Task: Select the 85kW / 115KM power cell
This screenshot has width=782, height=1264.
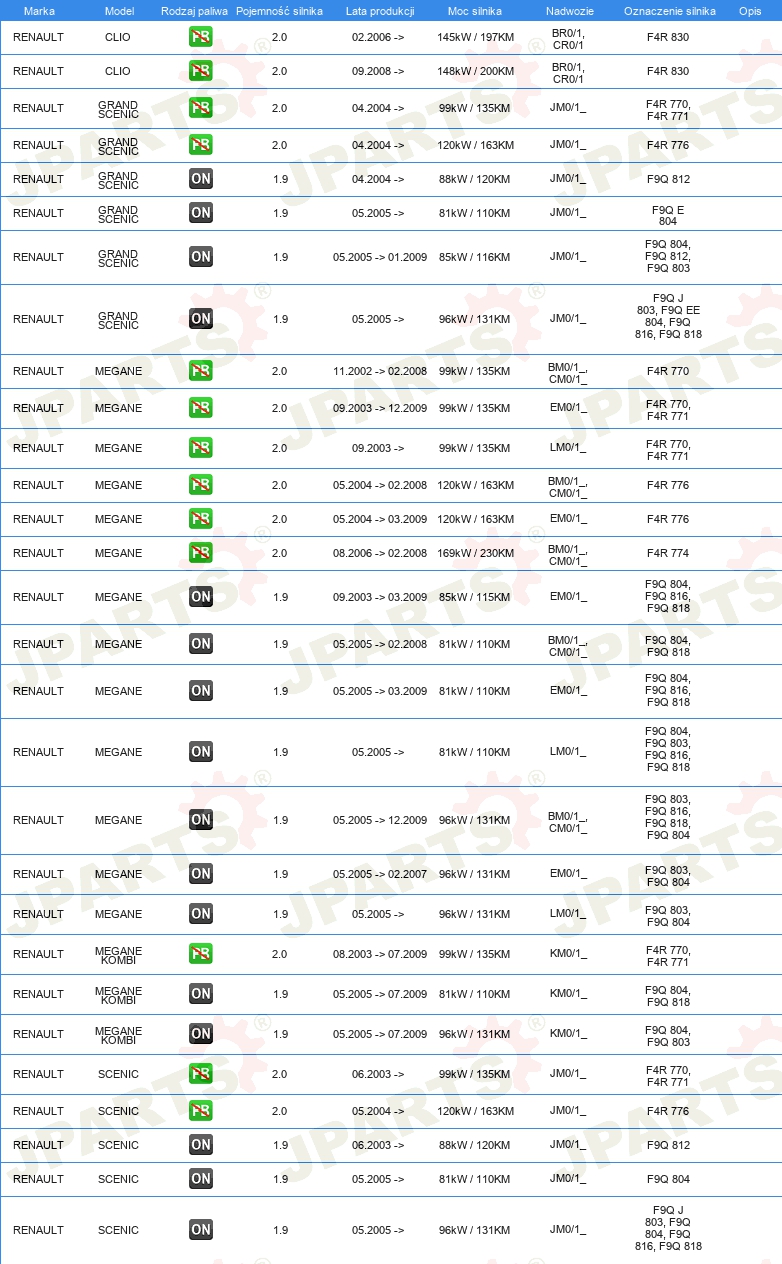Action: point(476,597)
